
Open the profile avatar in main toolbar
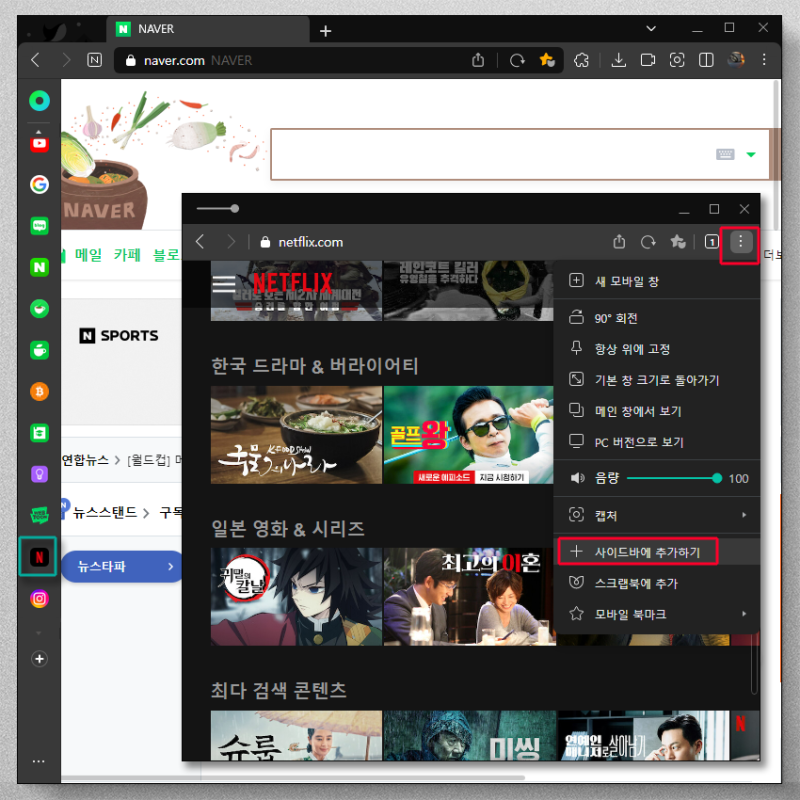pyautogui.click(x=736, y=60)
